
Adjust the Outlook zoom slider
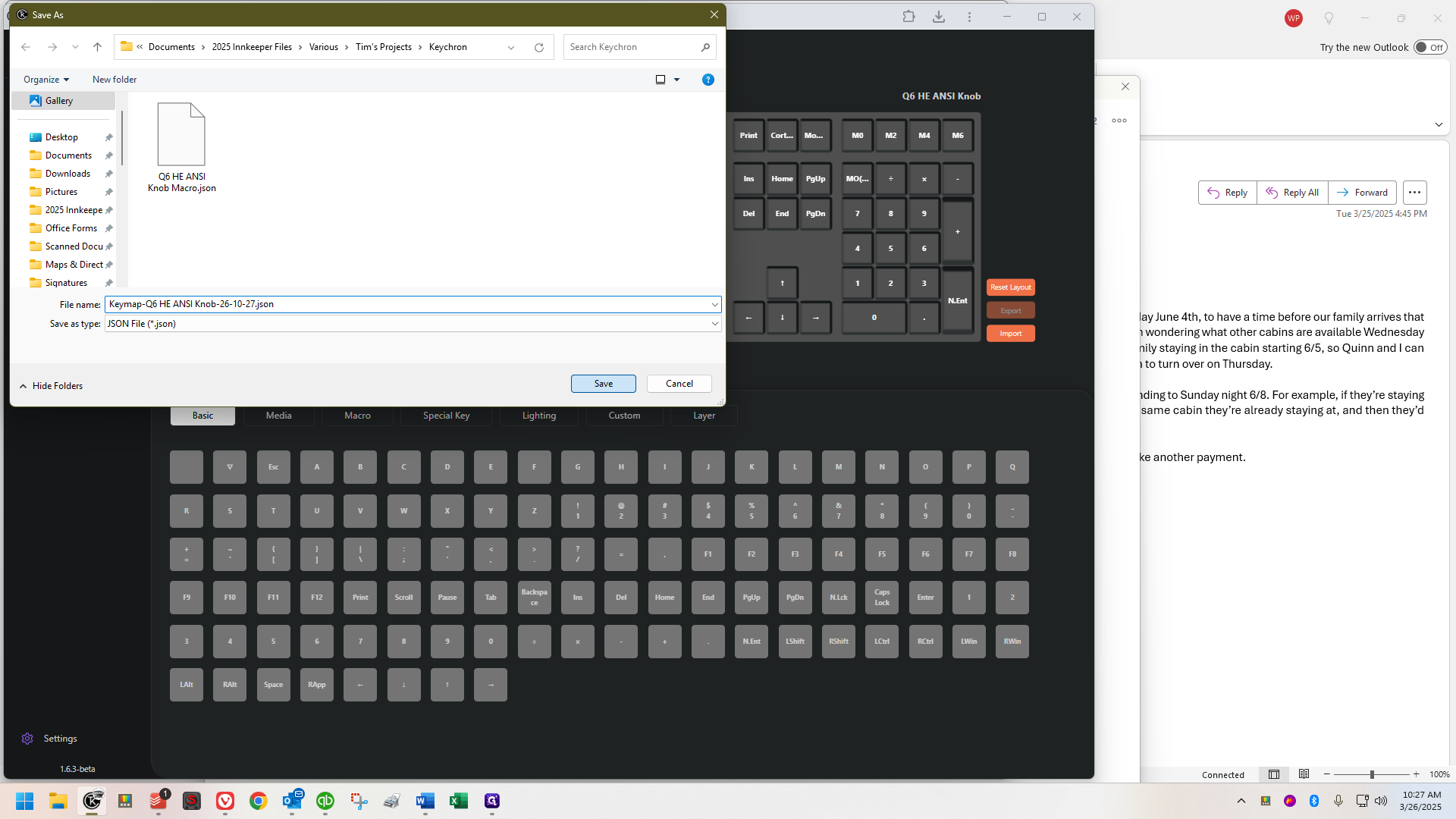click(1372, 774)
